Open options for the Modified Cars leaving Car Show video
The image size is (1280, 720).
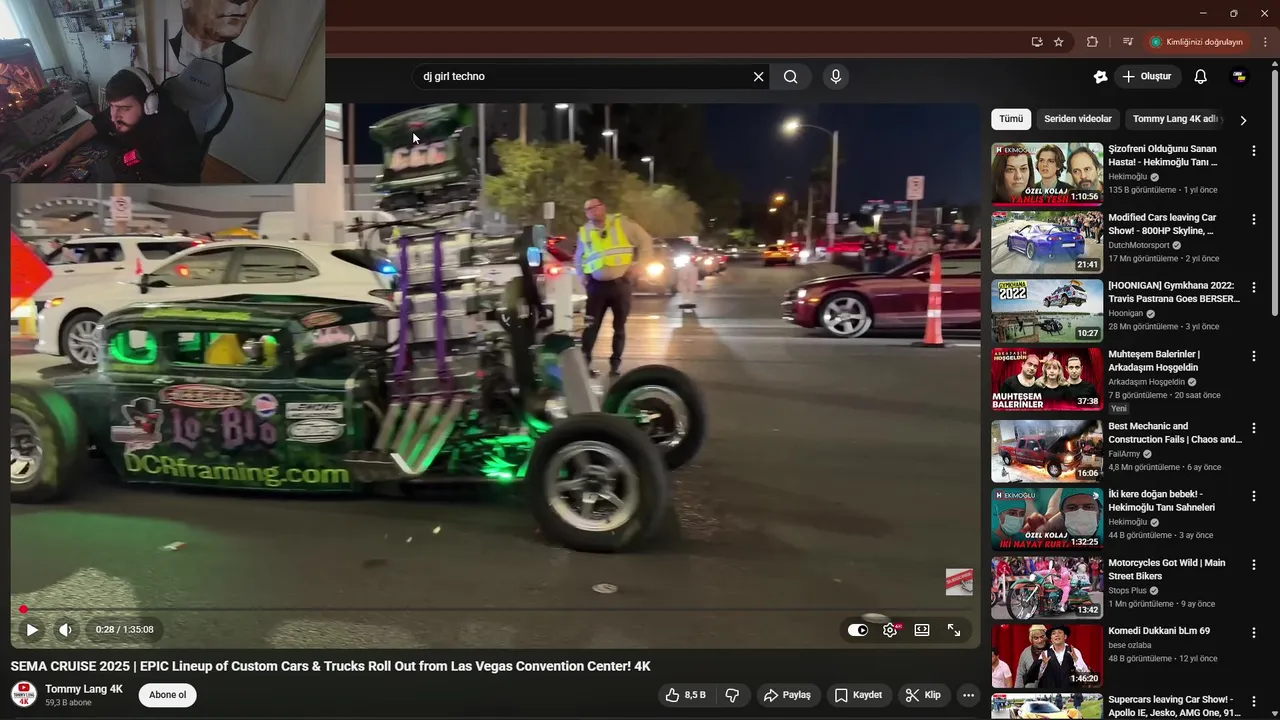coord(1253,219)
